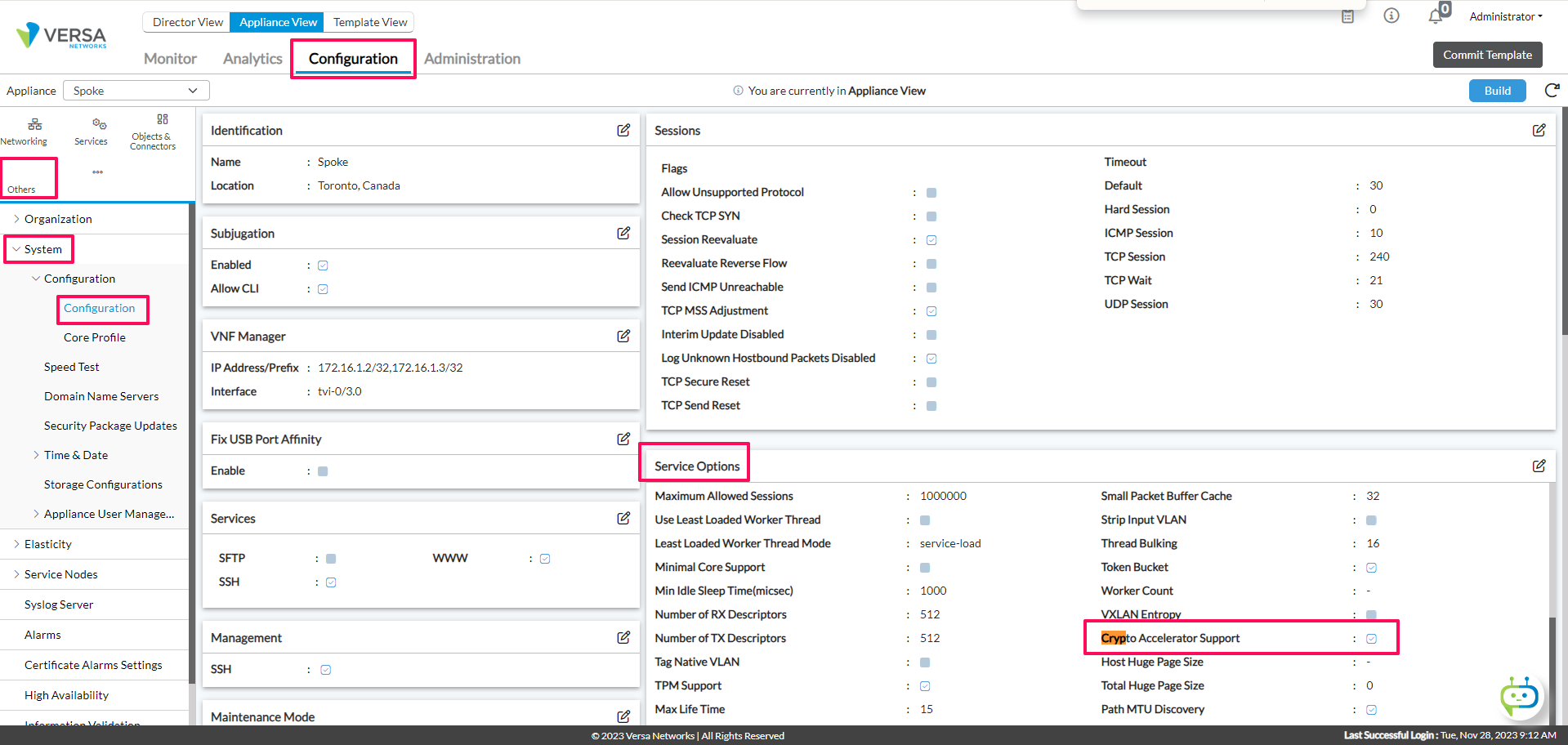Open Speed Test settings
Image resolution: width=1568 pixels, height=745 pixels.
click(x=72, y=367)
